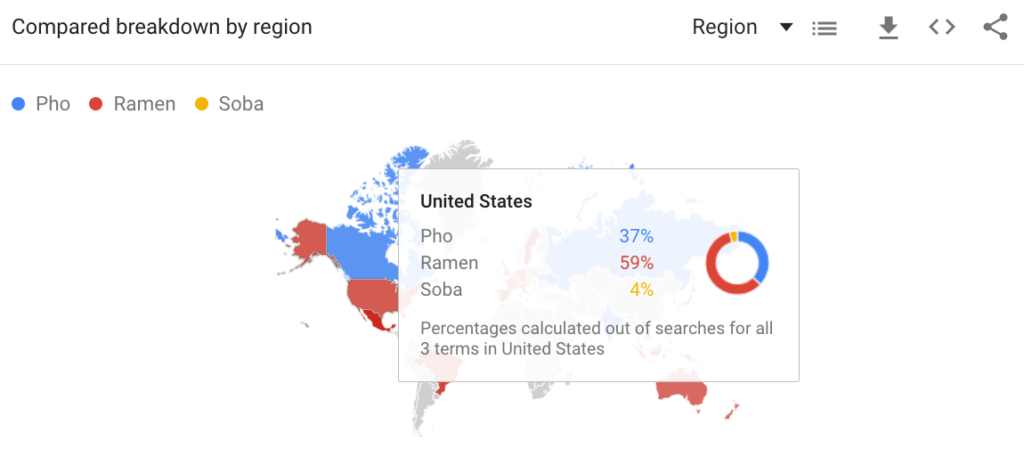Click the blue dot beside Pho
Image resolution: width=1024 pixels, height=449 pixels.
pos(18,104)
